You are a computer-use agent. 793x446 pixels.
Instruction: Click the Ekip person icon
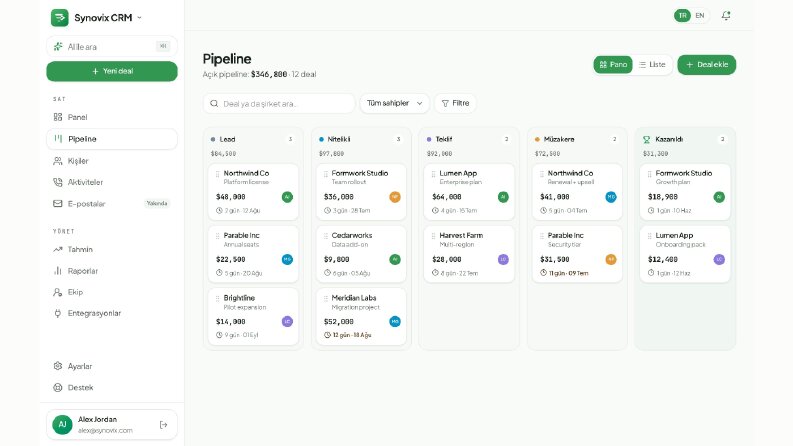(58, 292)
